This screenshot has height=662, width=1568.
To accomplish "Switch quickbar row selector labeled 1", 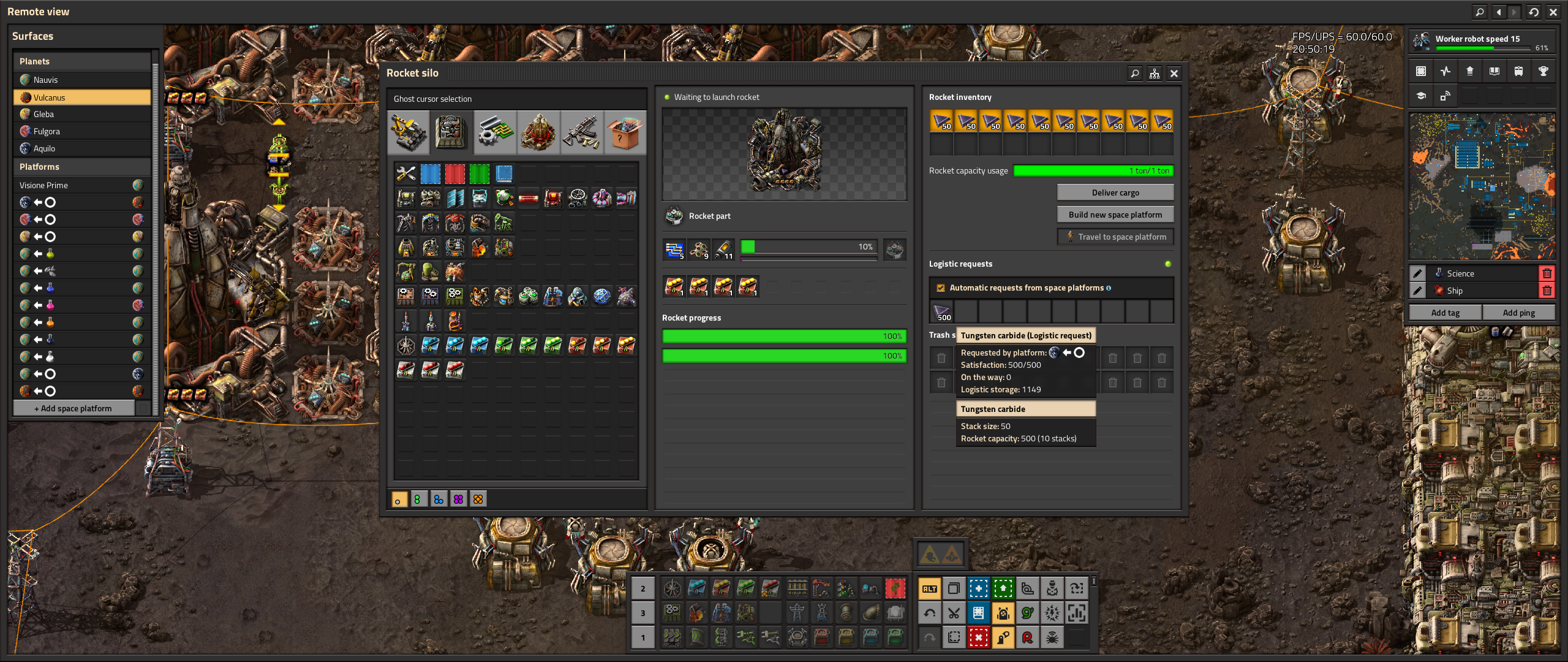I will [x=643, y=637].
